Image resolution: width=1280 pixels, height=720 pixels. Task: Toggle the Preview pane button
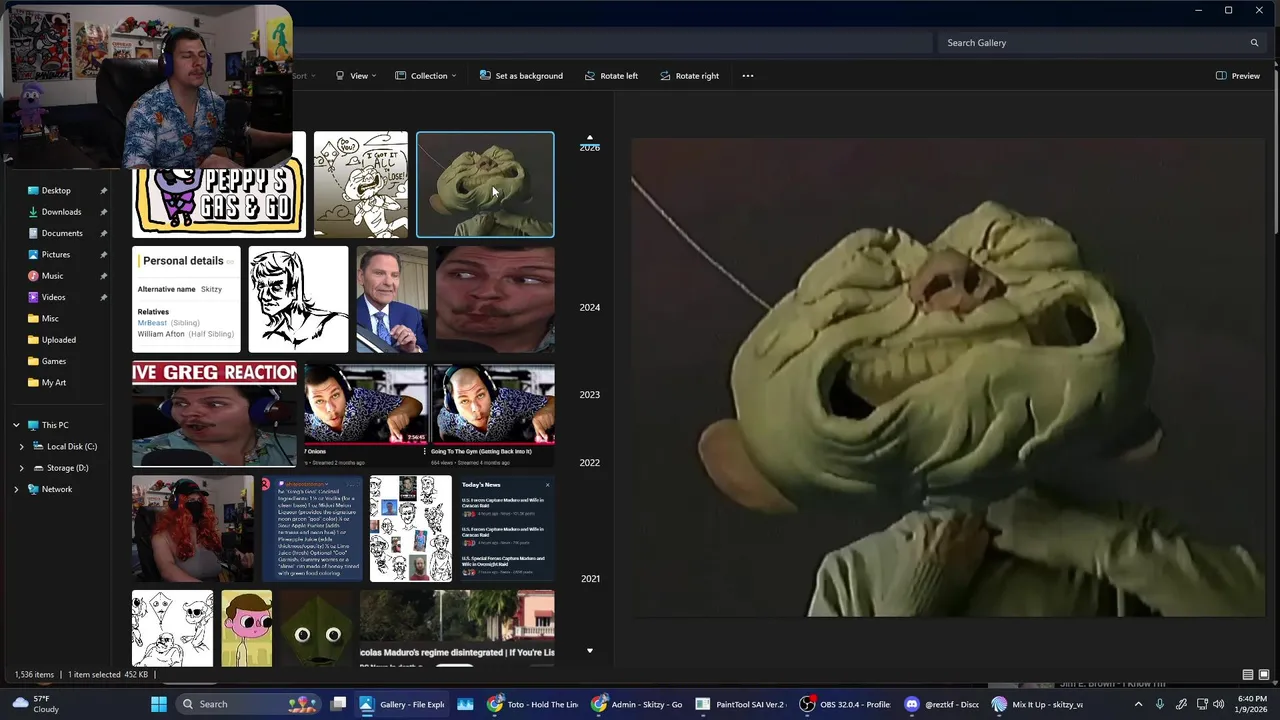point(1238,76)
